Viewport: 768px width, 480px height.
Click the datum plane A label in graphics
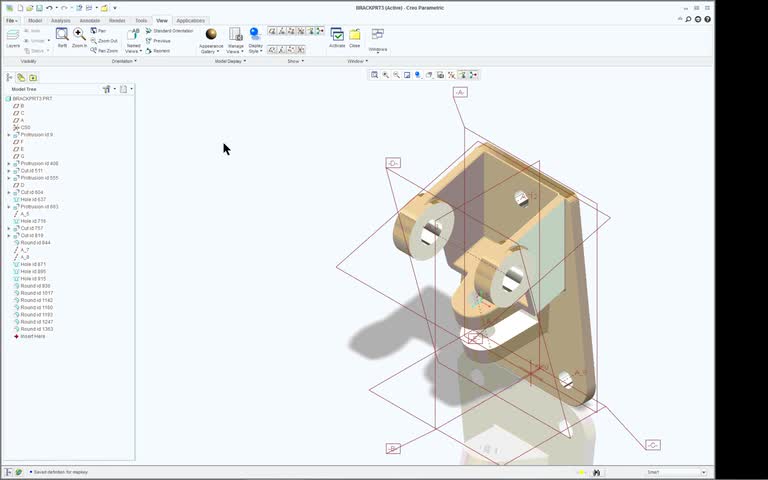[x=460, y=92]
